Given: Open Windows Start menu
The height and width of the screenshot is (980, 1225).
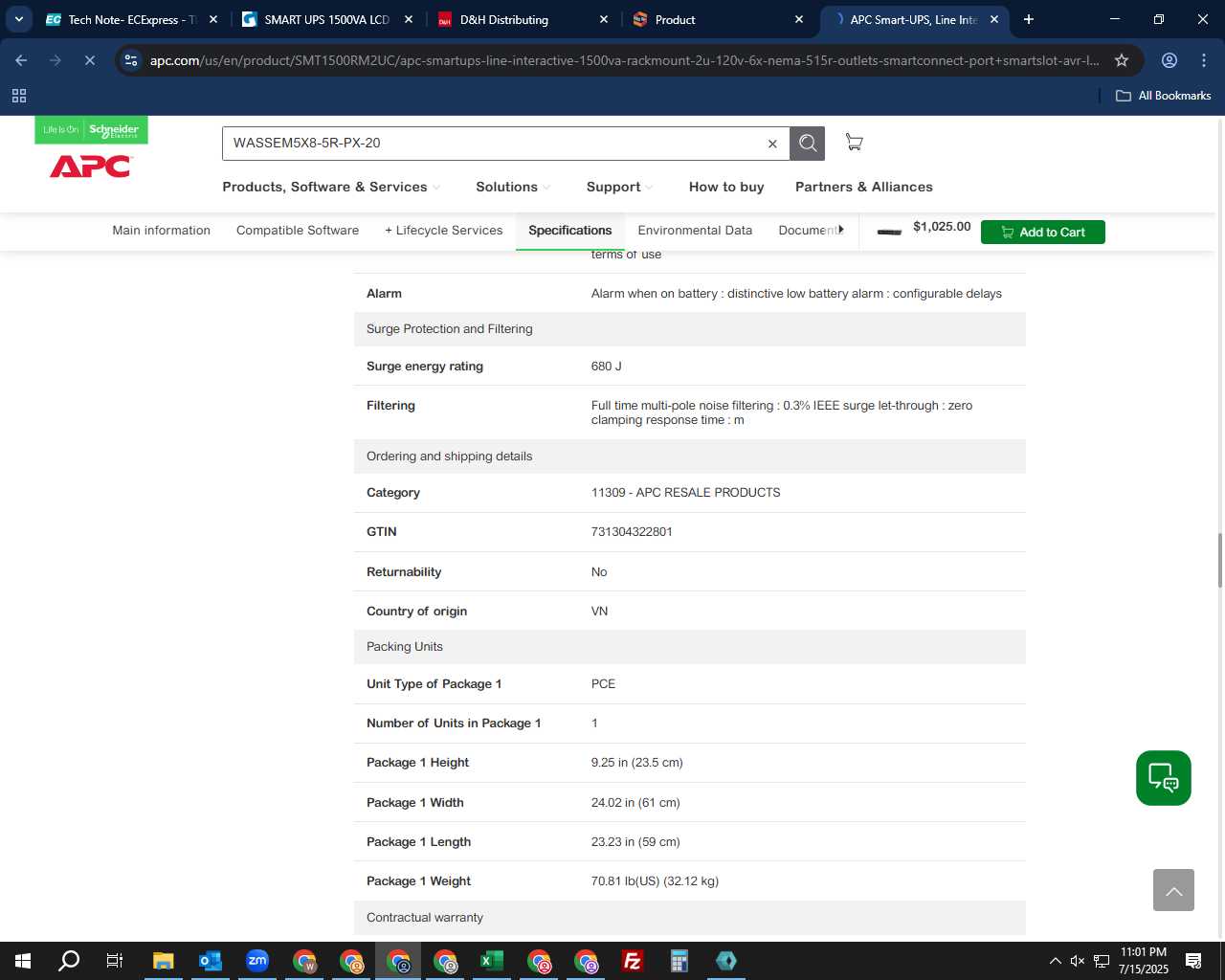Looking at the screenshot, I should (x=23, y=961).
